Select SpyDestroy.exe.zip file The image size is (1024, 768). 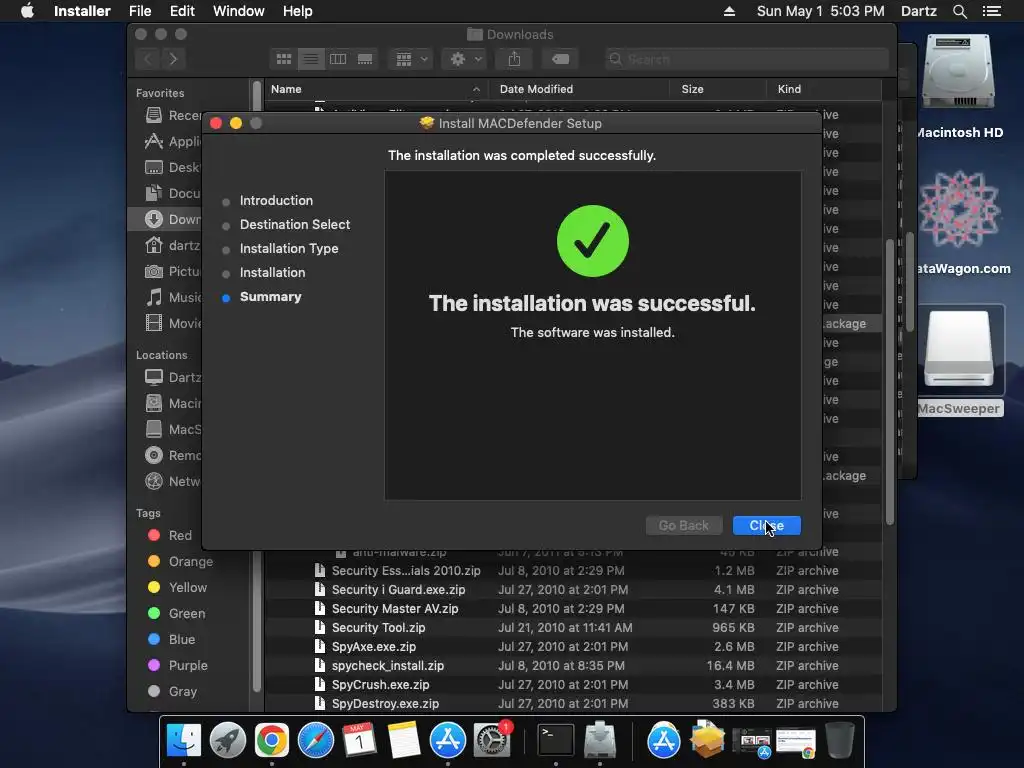pyautogui.click(x=573, y=703)
